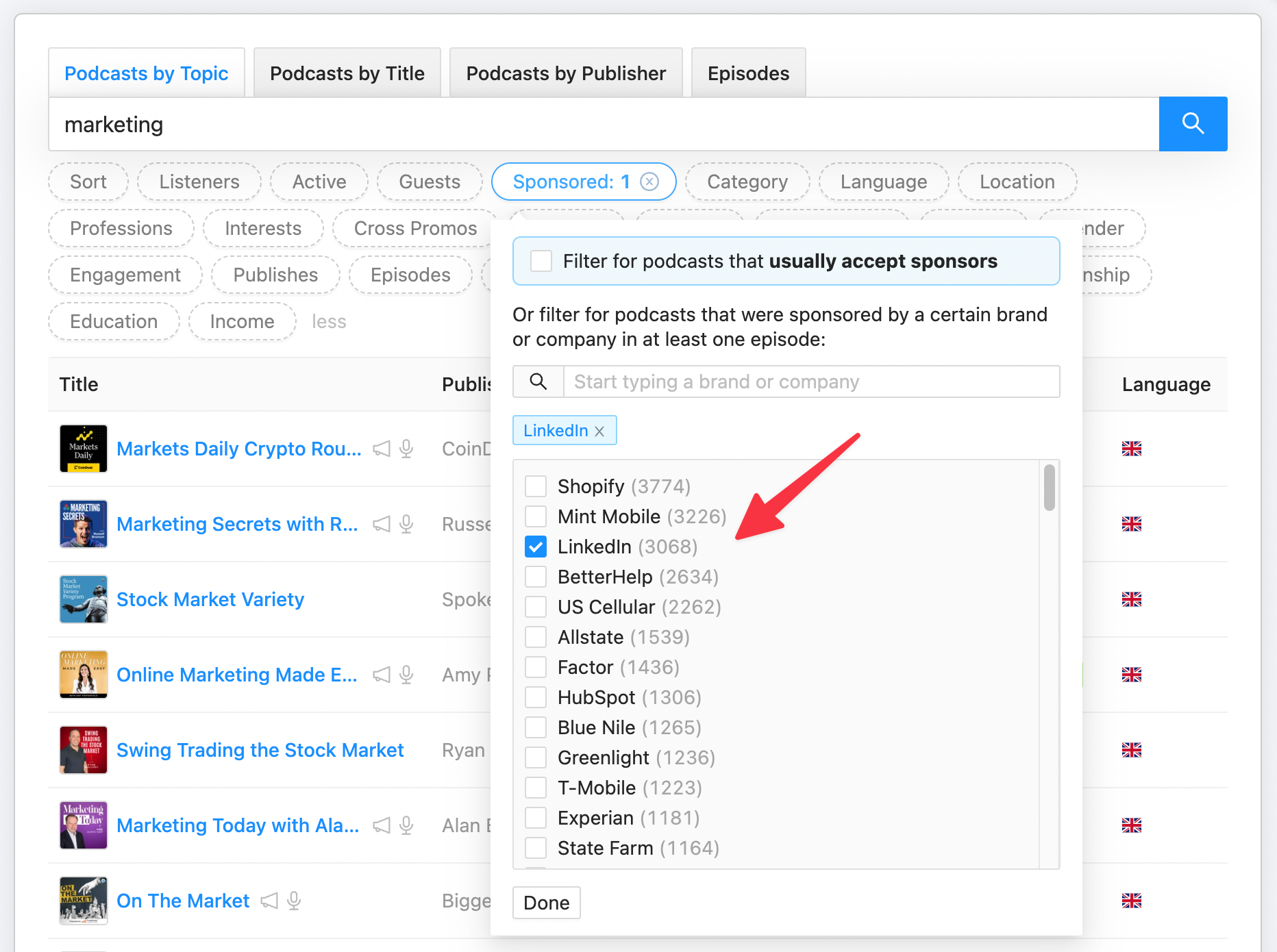The image size is (1277, 952).
Task: Uncheck the LinkedIn sponsor checkbox
Action: (x=536, y=547)
